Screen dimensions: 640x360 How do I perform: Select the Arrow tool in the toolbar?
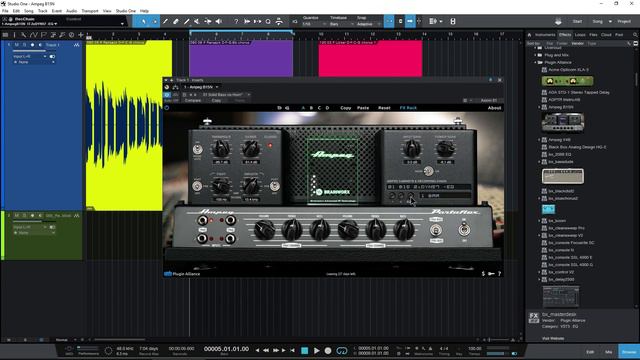pyautogui.click(x=144, y=21)
